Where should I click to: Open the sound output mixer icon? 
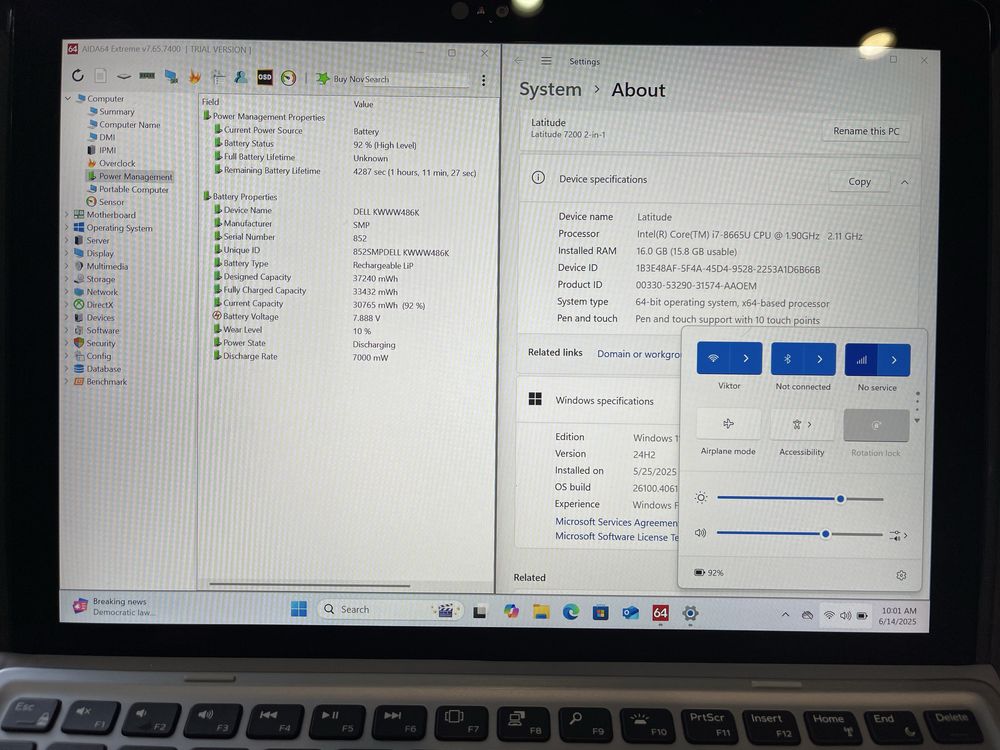coord(897,535)
